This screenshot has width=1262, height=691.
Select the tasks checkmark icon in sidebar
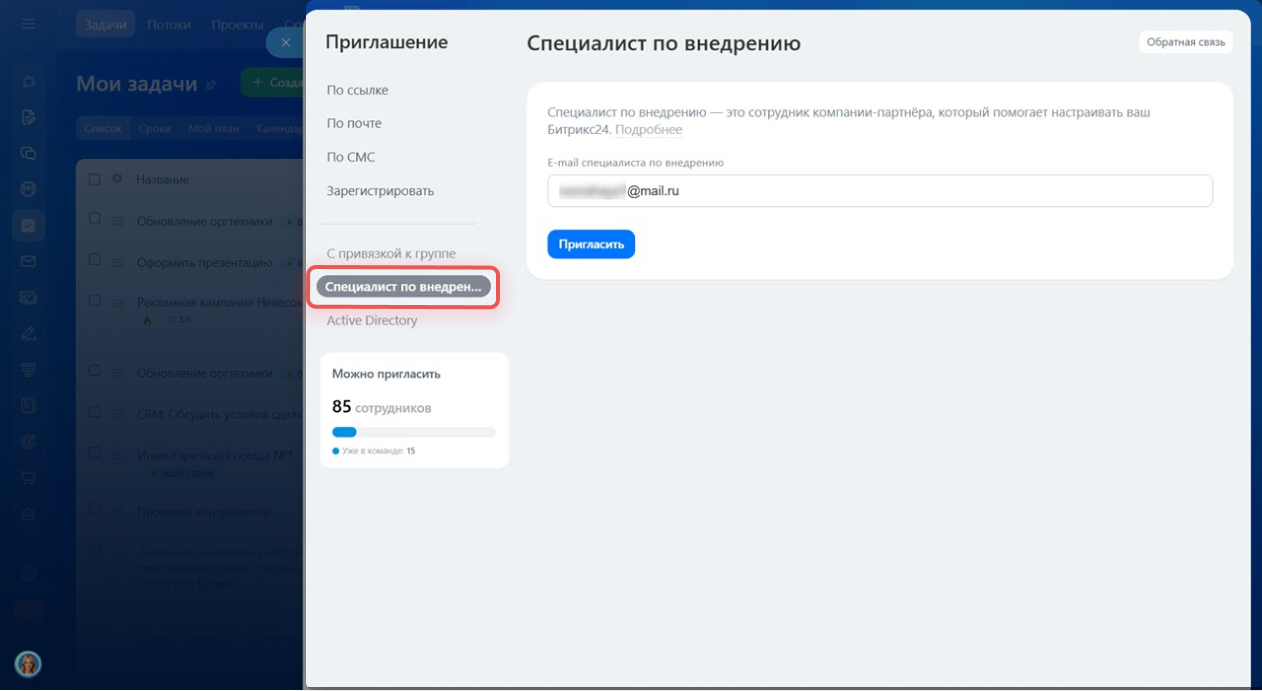click(x=28, y=225)
